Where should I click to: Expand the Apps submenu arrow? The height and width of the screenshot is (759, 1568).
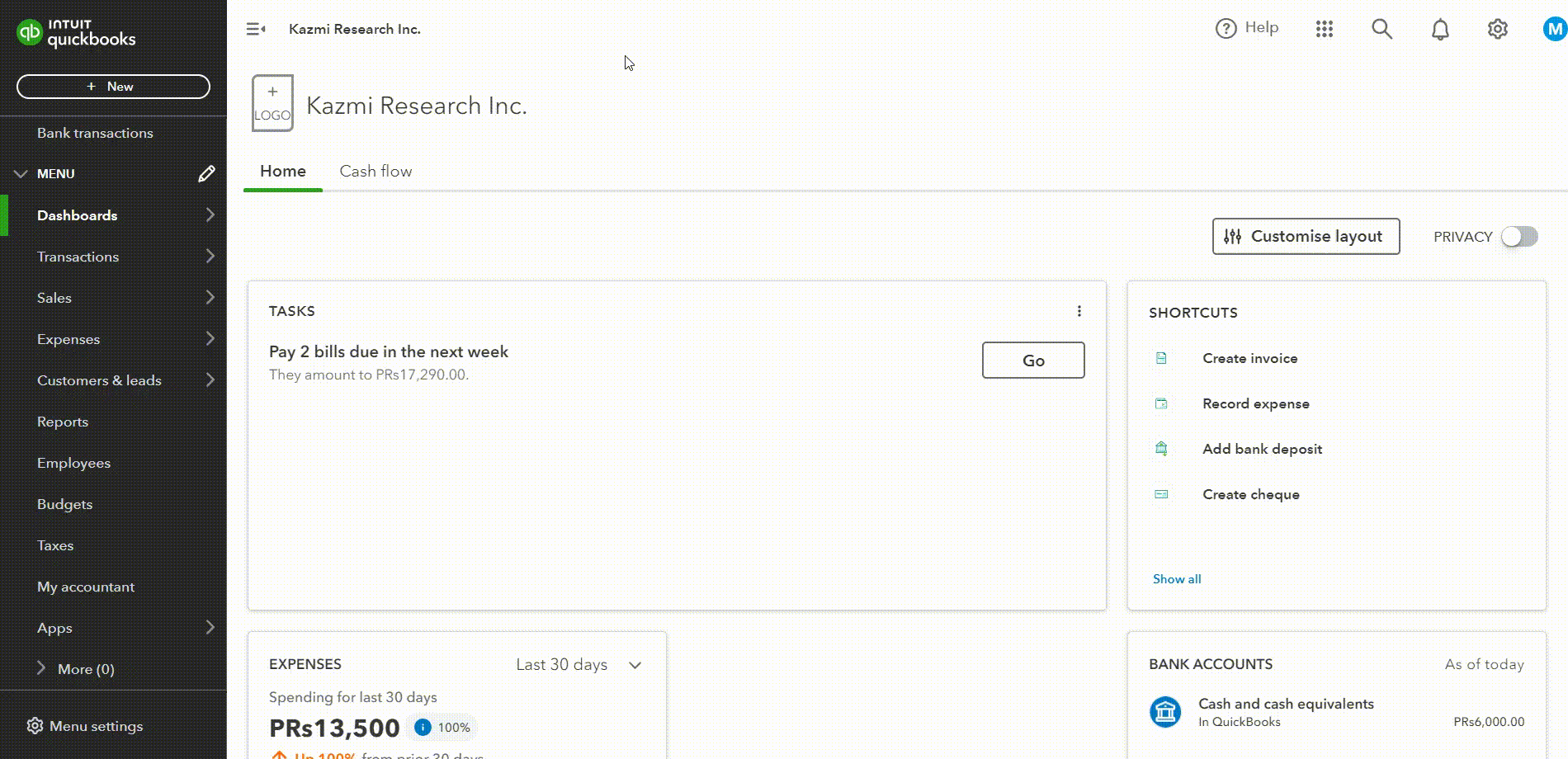click(x=210, y=628)
